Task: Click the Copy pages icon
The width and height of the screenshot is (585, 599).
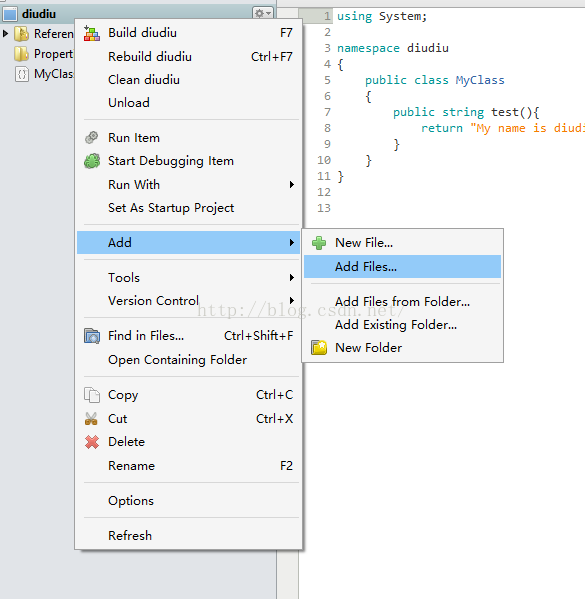Action: tap(92, 395)
